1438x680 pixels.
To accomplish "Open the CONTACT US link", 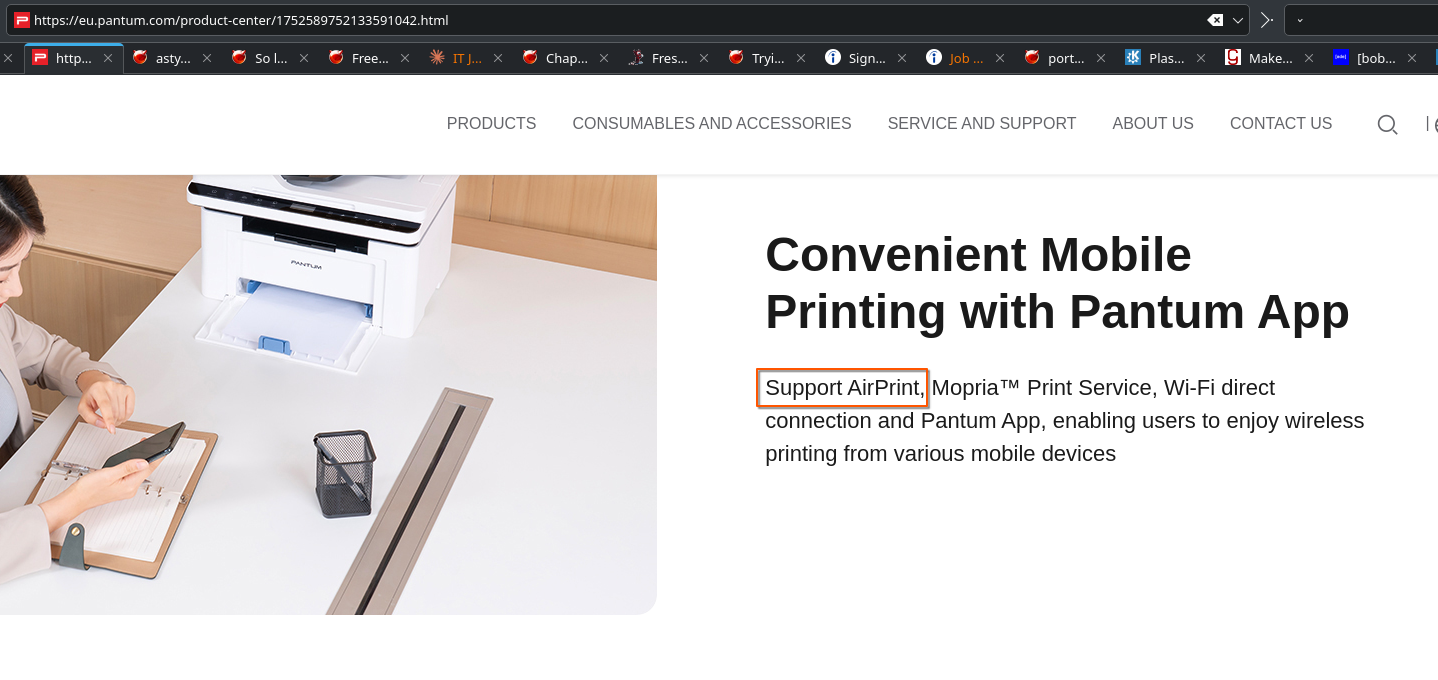I will [x=1280, y=124].
